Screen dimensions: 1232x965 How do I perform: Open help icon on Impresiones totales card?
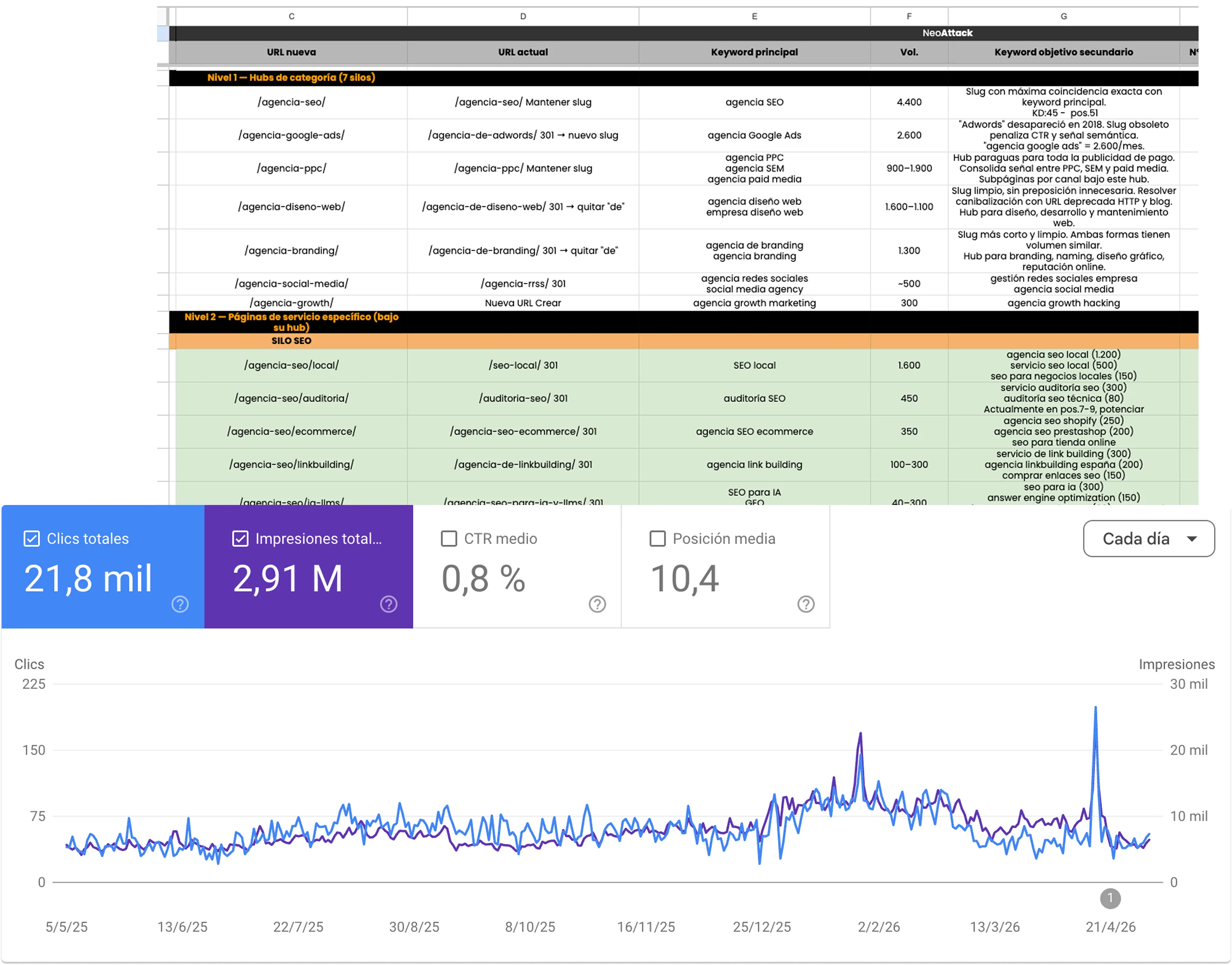(x=388, y=604)
